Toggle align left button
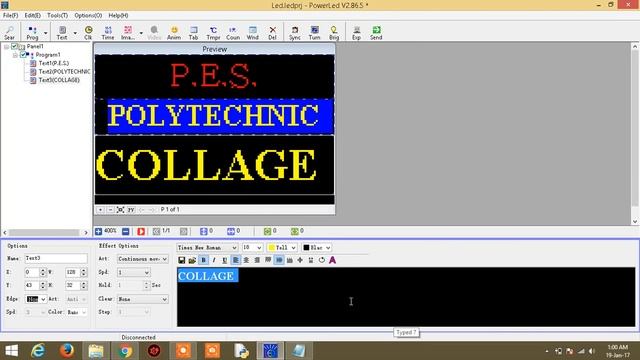 point(236,260)
